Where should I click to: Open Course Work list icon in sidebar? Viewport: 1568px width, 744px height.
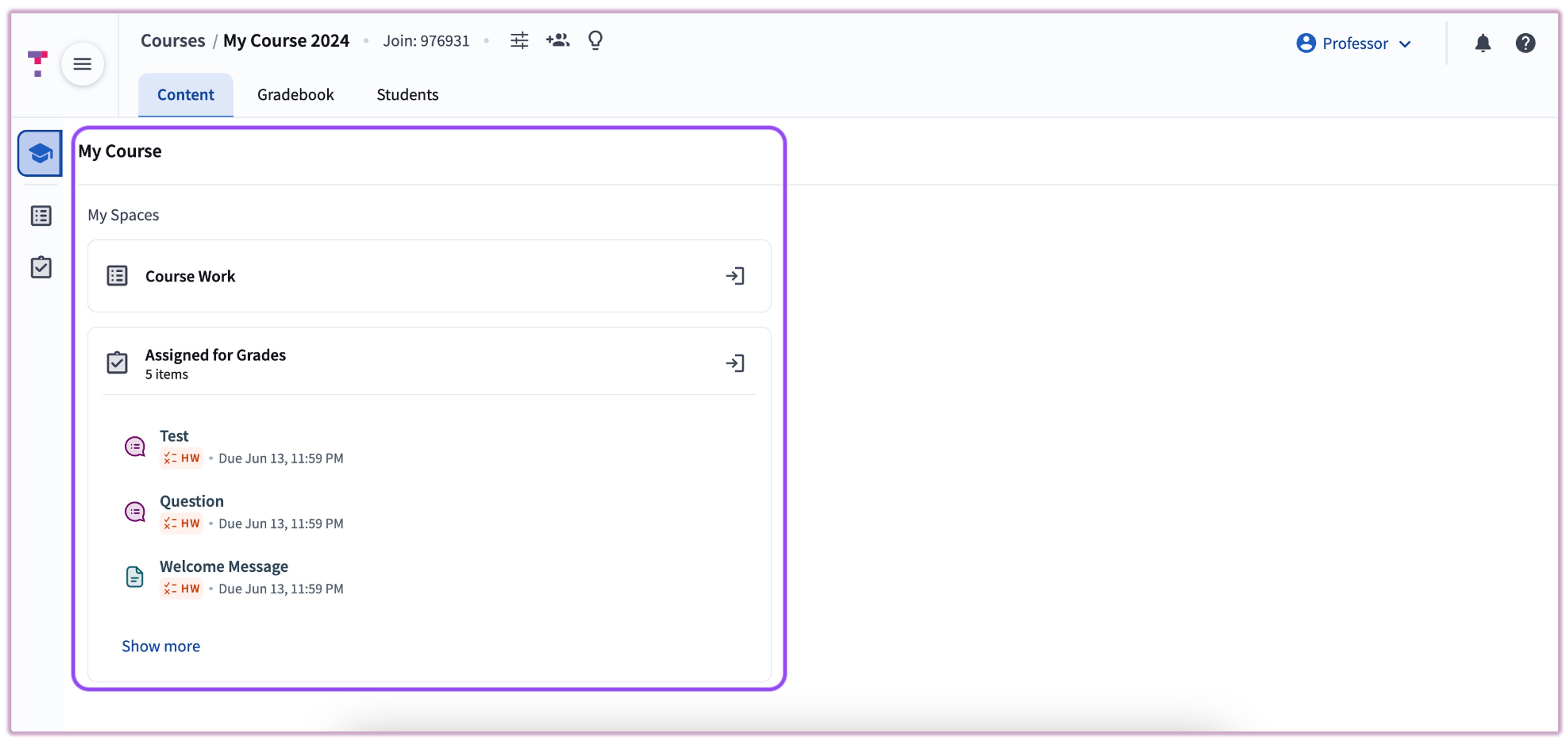pos(41,215)
